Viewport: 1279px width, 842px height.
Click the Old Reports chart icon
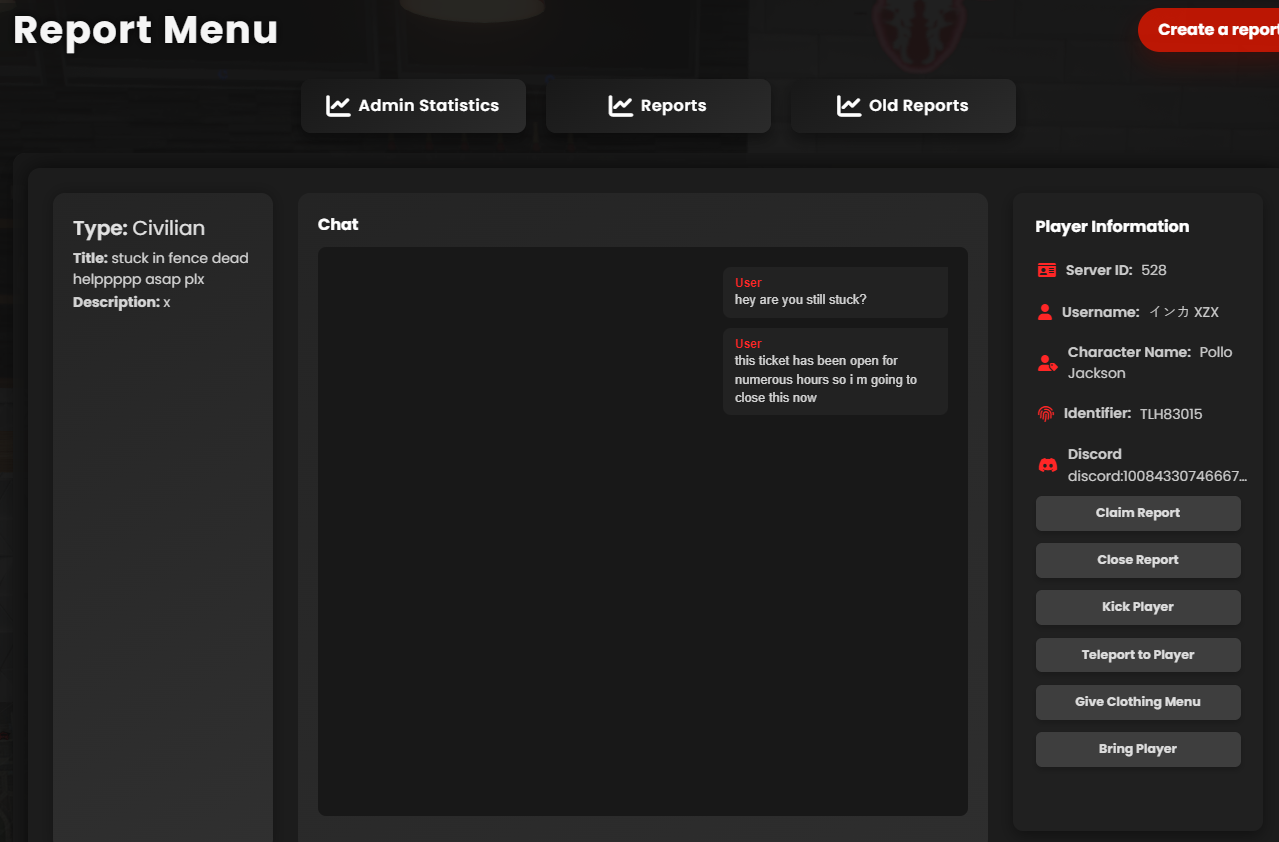tap(849, 106)
